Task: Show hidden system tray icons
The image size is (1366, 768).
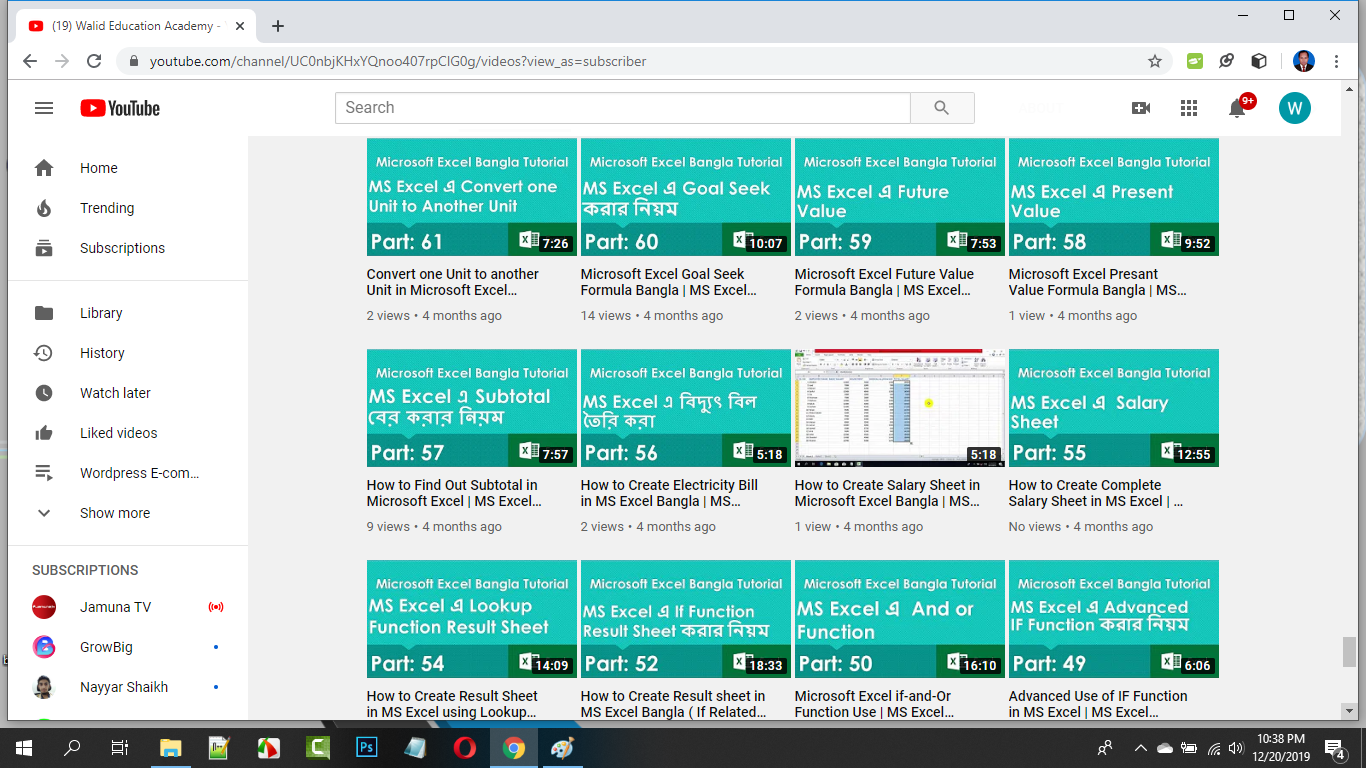Action: pyautogui.click(x=1140, y=748)
